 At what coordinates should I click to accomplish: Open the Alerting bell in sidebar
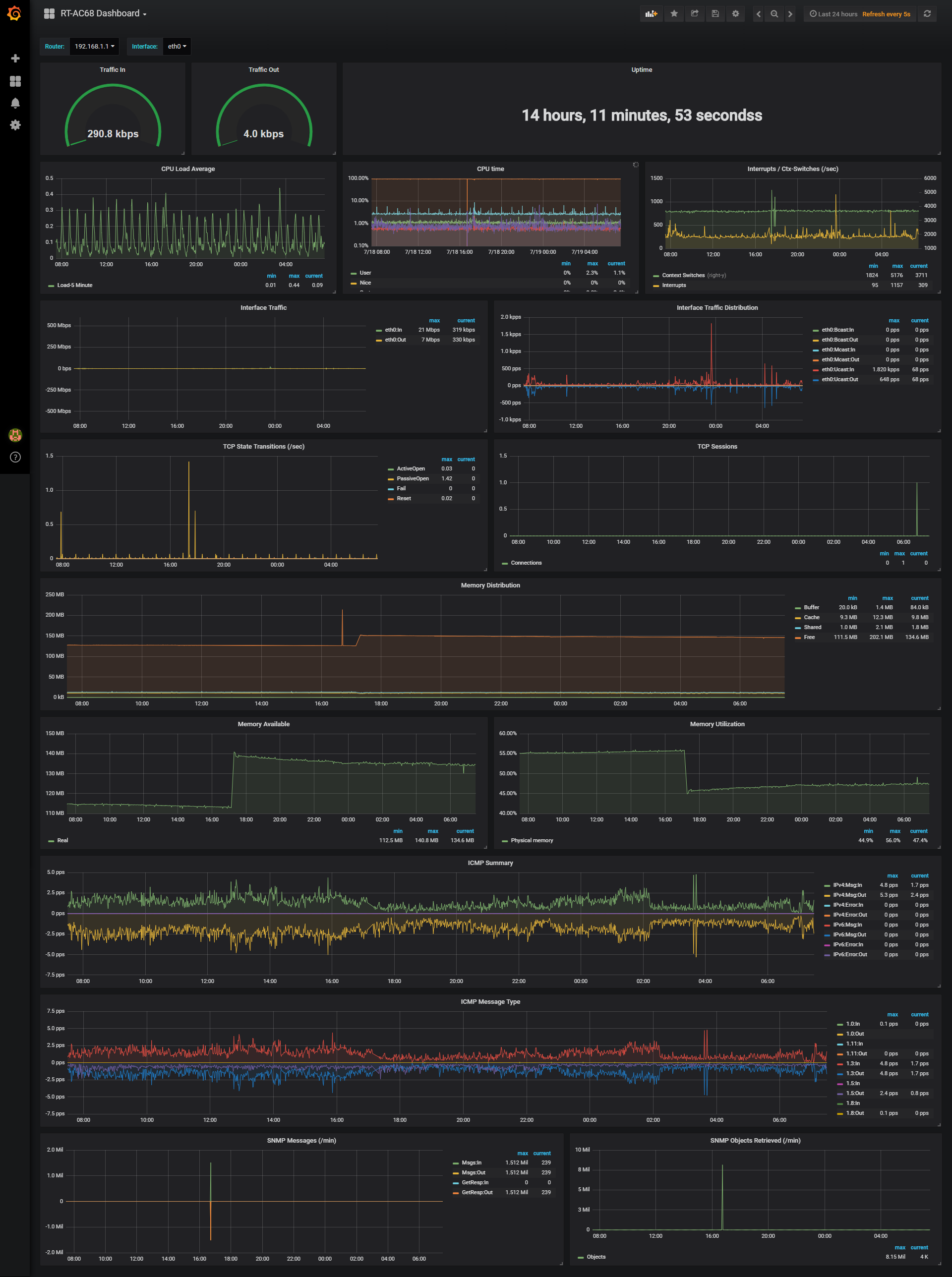click(x=15, y=103)
